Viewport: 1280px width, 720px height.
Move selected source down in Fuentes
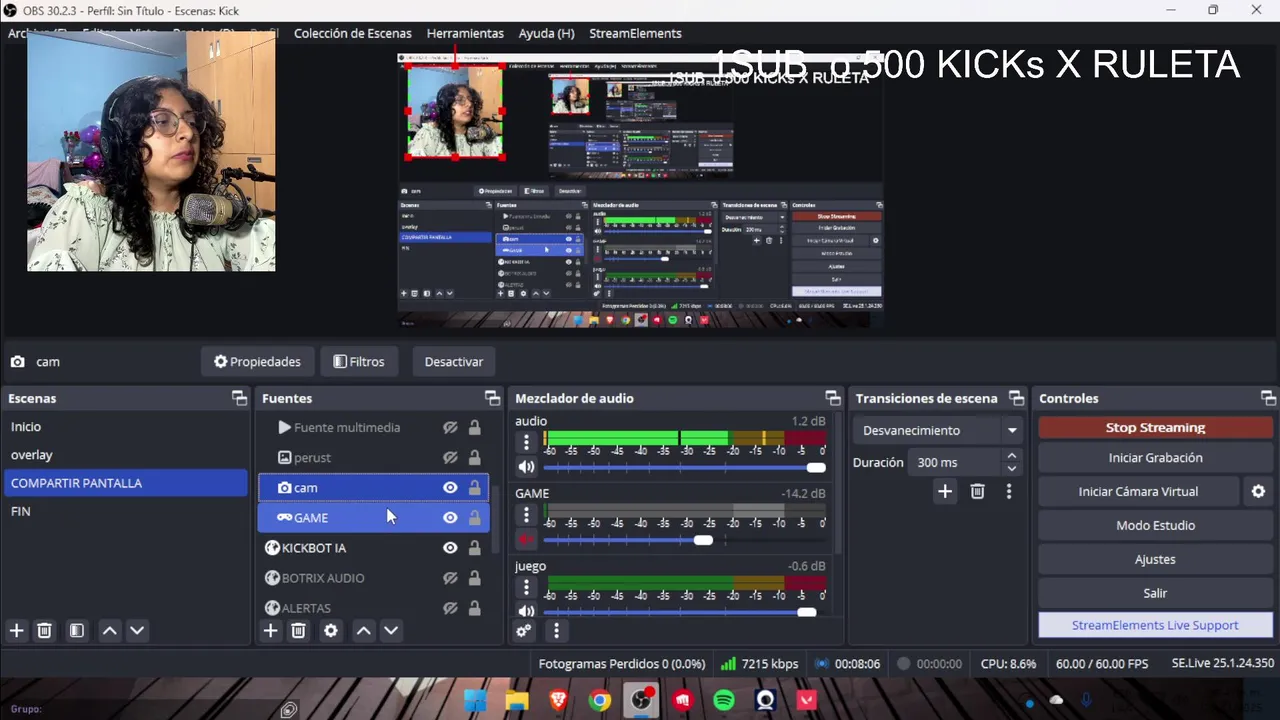[x=391, y=631]
